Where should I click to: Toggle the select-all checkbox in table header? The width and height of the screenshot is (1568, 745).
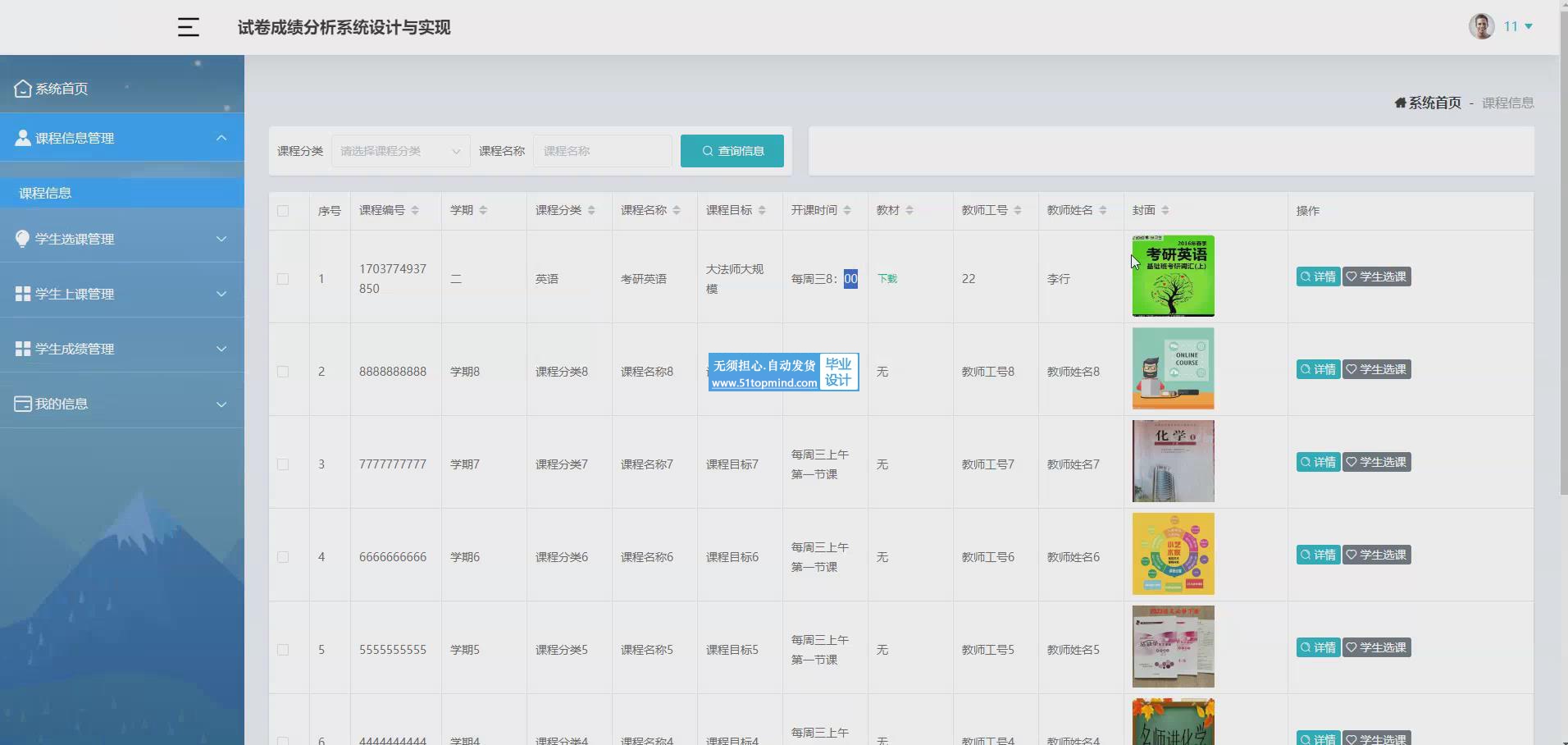click(283, 211)
